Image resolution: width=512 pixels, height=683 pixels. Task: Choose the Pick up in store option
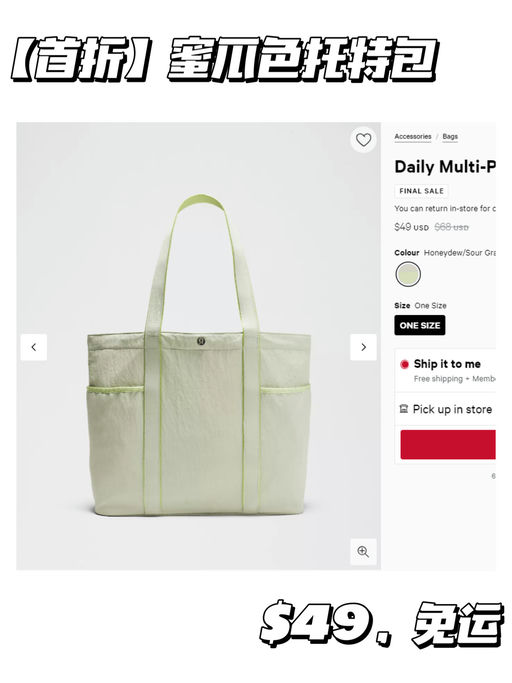point(452,409)
